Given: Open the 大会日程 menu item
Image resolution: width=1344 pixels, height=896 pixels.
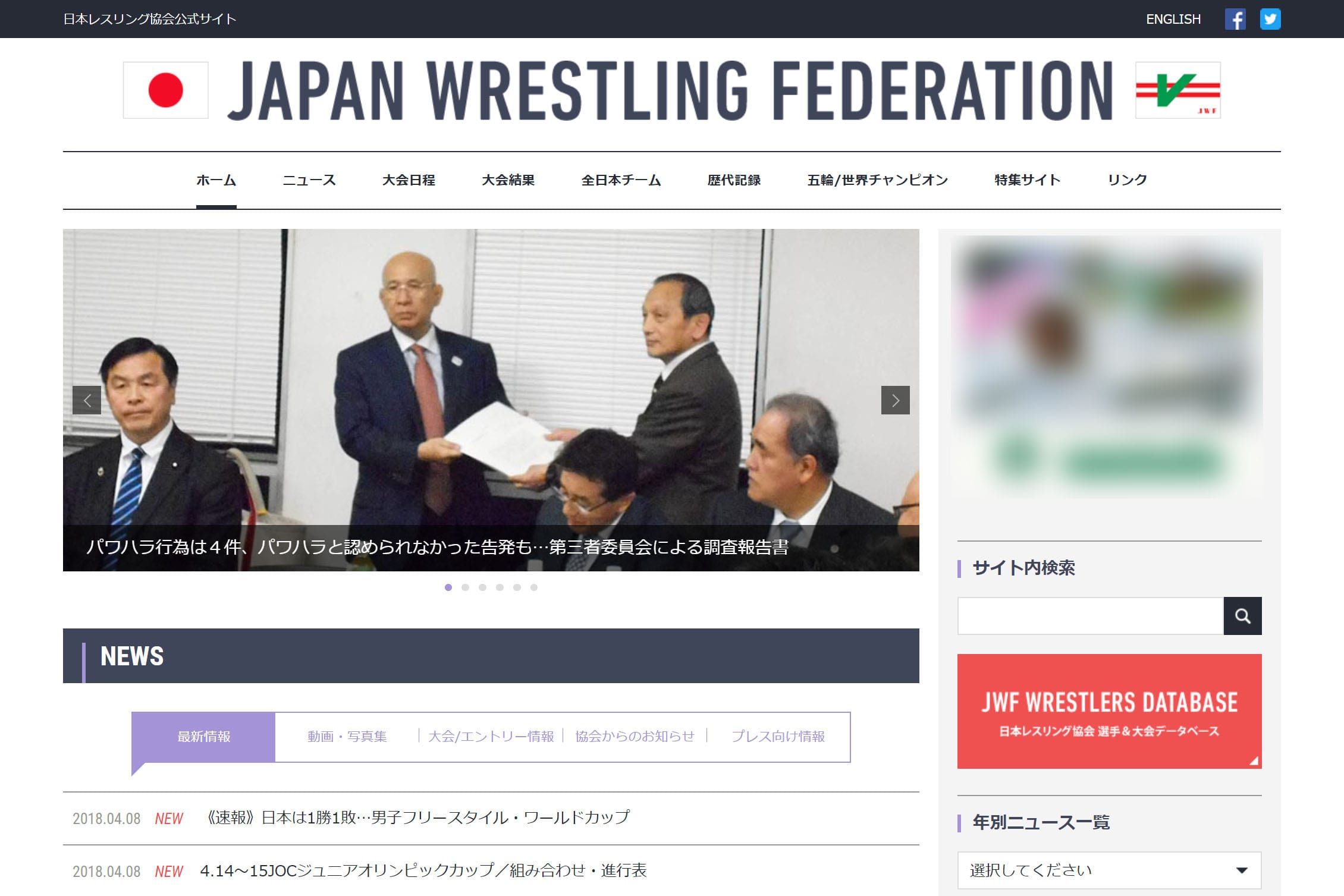Looking at the screenshot, I should coord(409,180).
